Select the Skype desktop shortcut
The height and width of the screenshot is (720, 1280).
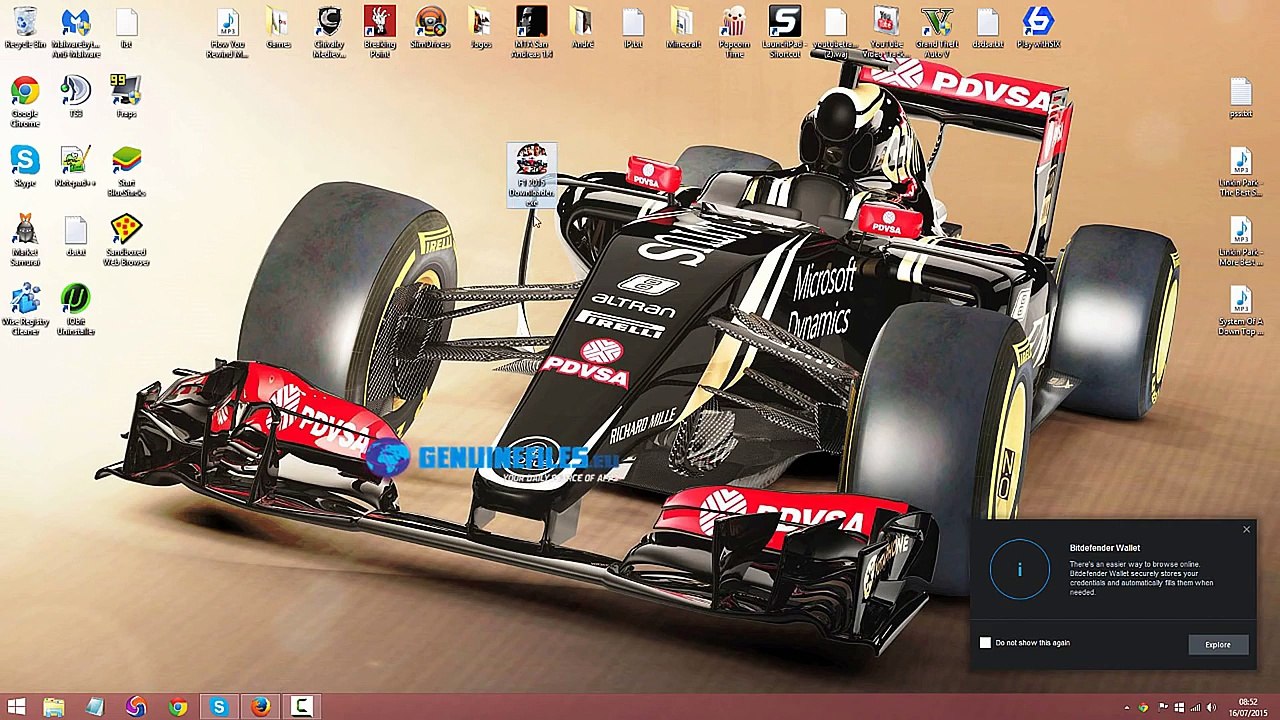(25, 167)
